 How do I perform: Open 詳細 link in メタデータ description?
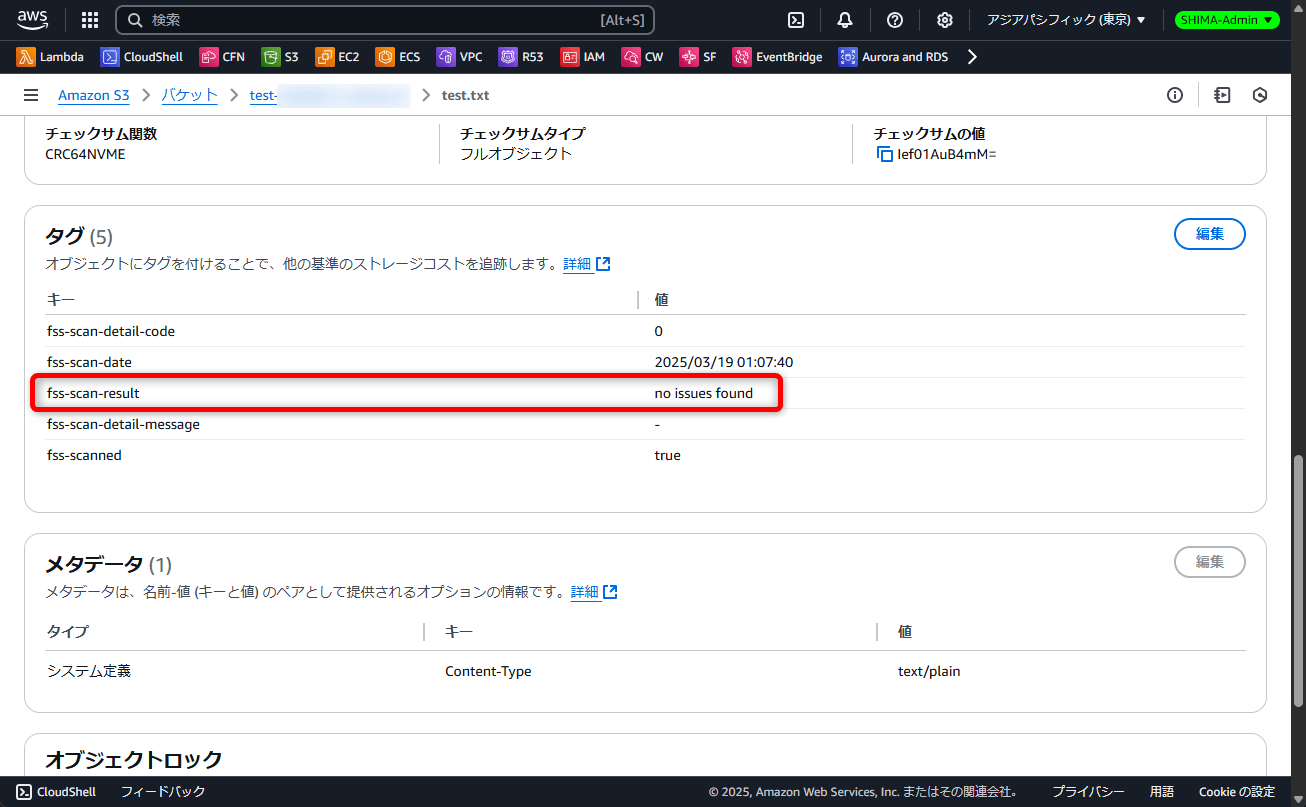click(594, 592)
